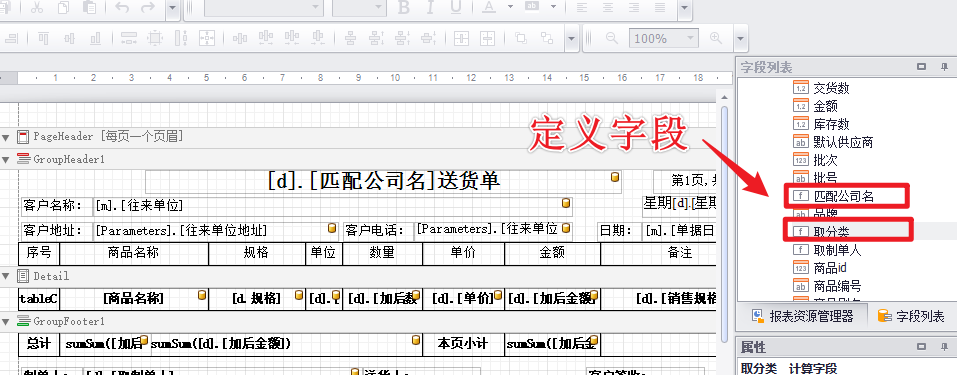Click the Undo arrow icon
This screenshot has height=375, width=957.
click(x=122, y=7)
